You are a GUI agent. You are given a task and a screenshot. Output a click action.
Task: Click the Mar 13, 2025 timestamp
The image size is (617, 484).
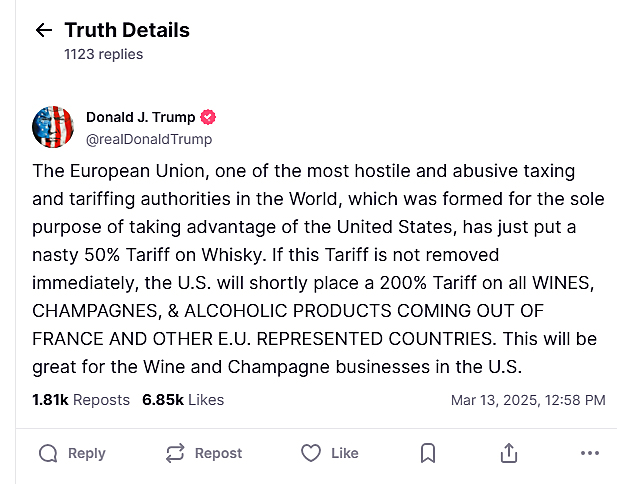pos(527,400)
